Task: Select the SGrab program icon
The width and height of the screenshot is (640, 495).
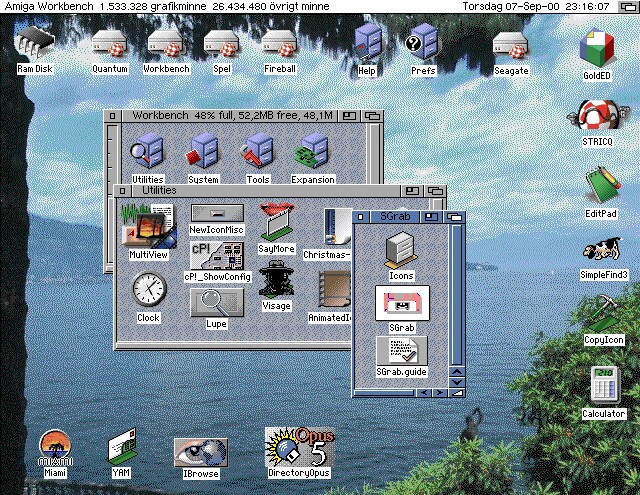Action: [401, 303]
